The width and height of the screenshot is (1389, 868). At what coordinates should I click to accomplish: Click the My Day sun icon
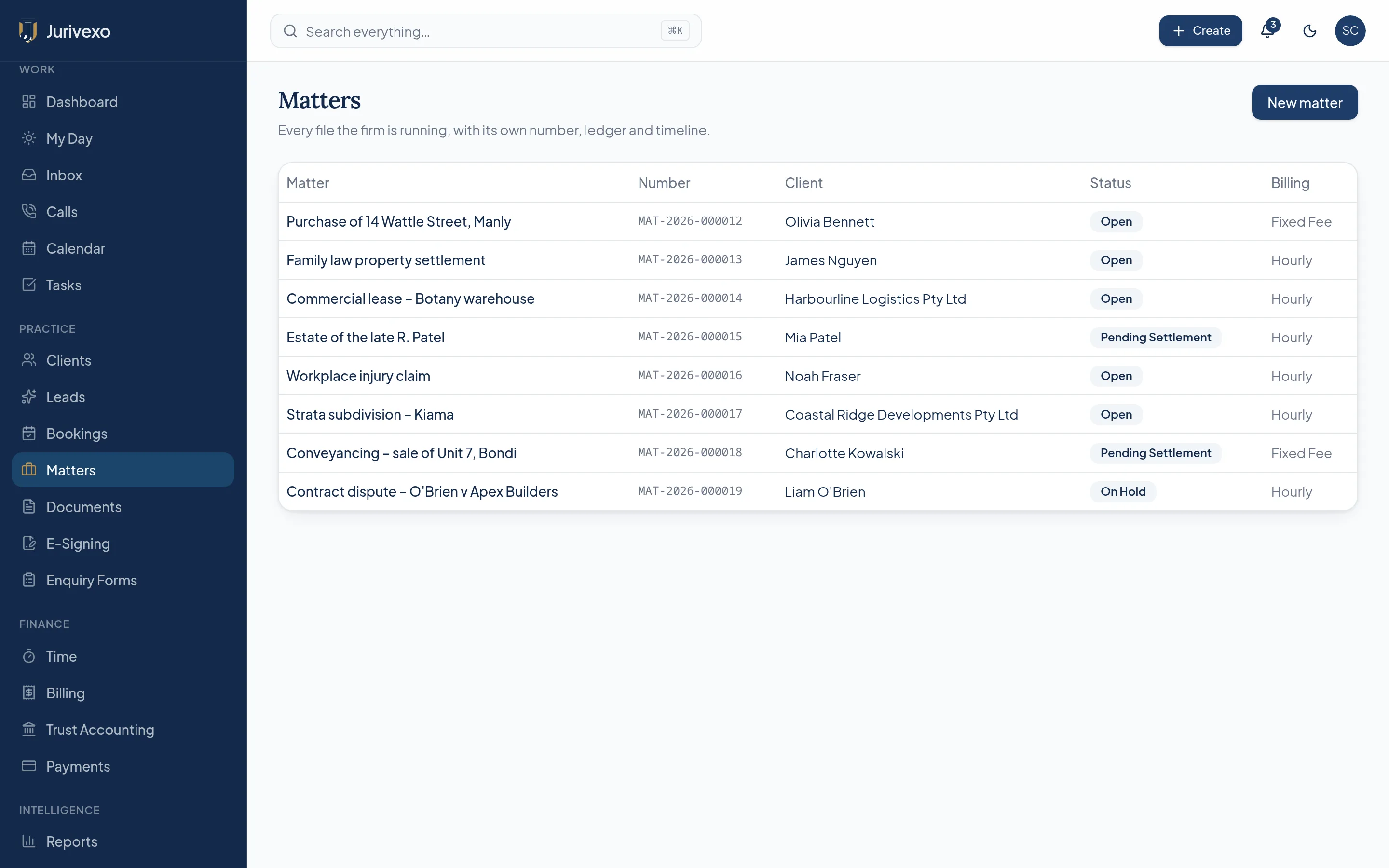coord(29,138)
